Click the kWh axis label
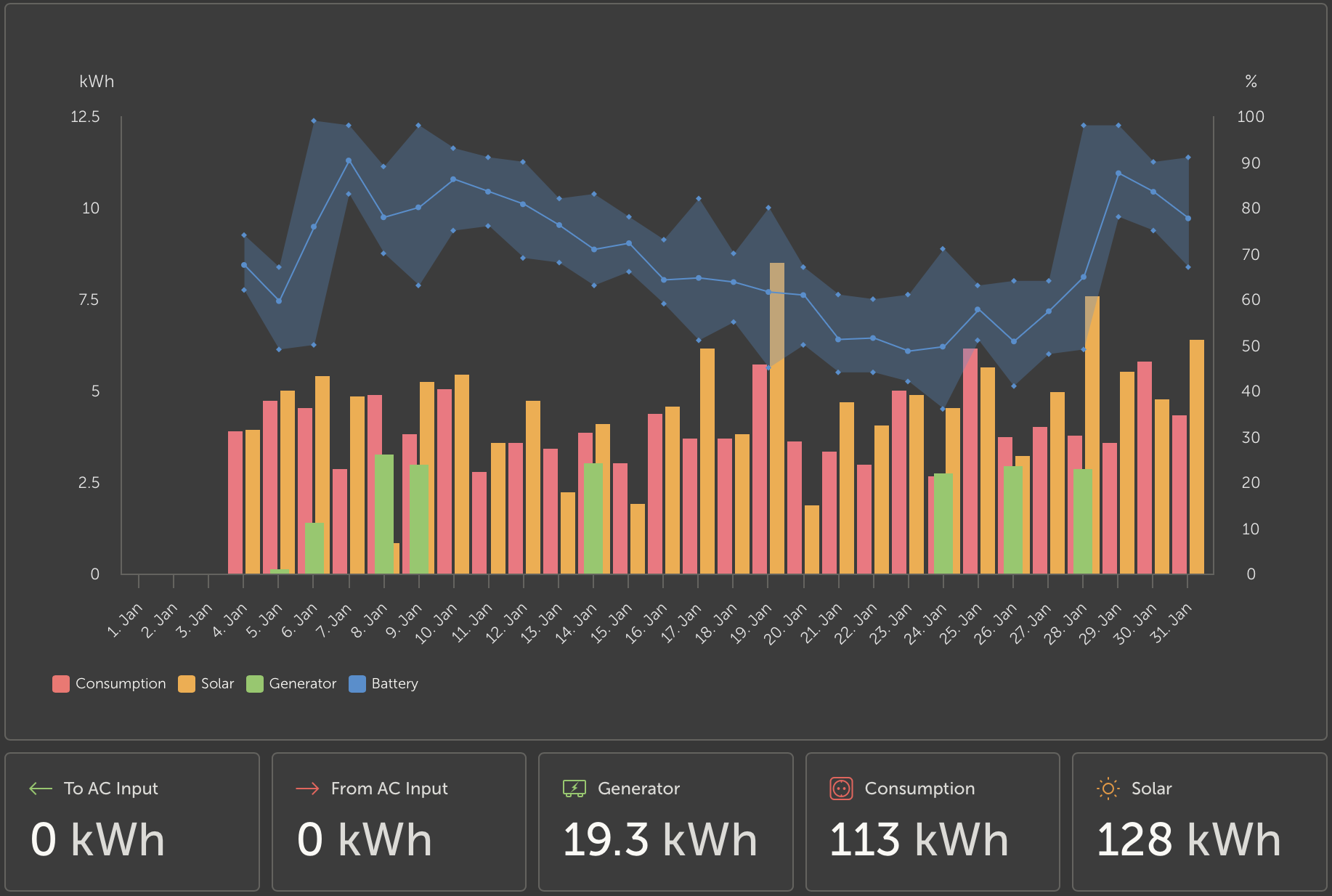Viewport: 1332px width, 896px height. coord(97,81)
